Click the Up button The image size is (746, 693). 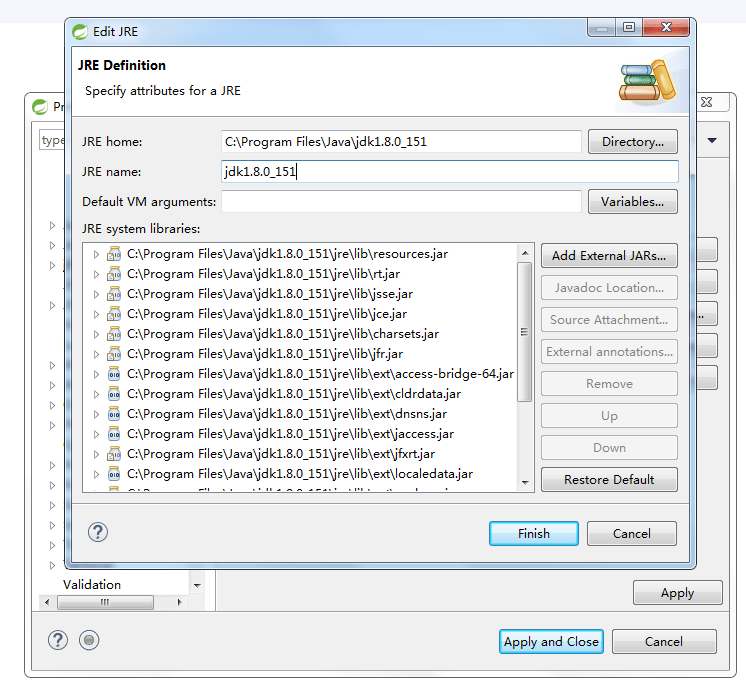[609, 416]
